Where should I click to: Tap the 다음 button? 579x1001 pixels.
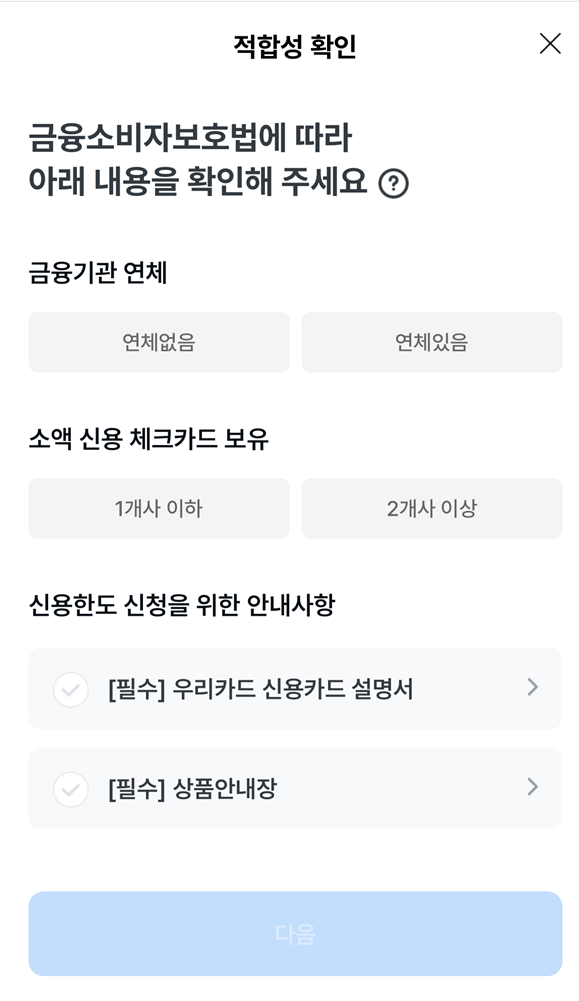(x=295, y=933)
